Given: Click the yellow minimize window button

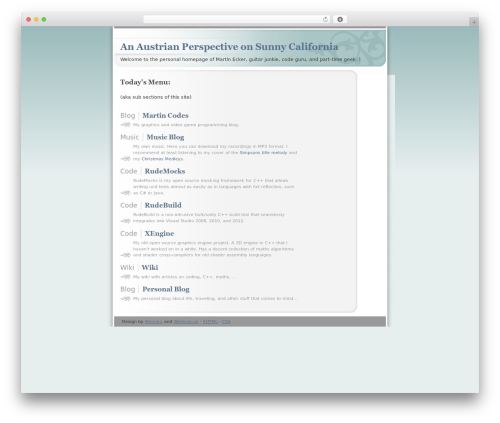Looking at the screenshot, I should 36,19.
